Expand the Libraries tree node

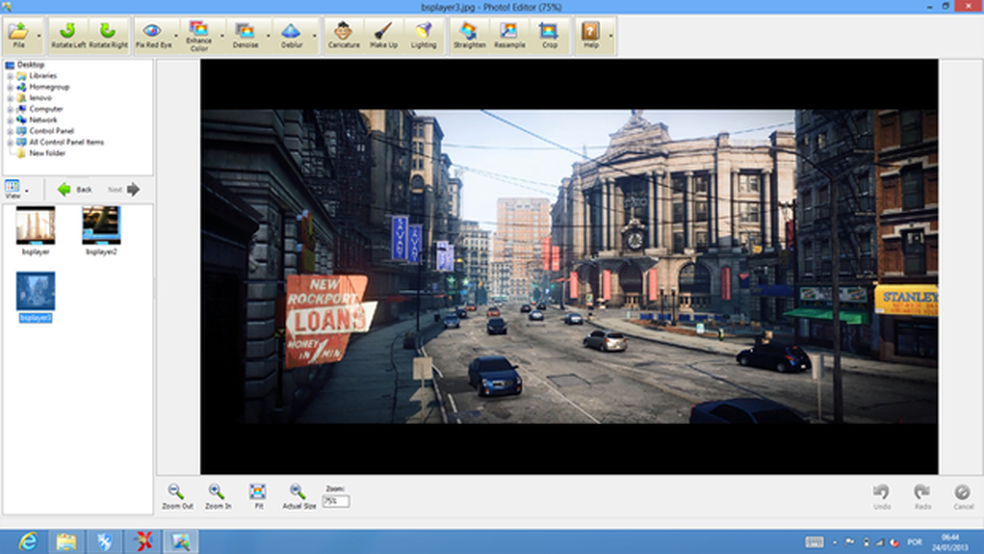(x=9, y=76)
